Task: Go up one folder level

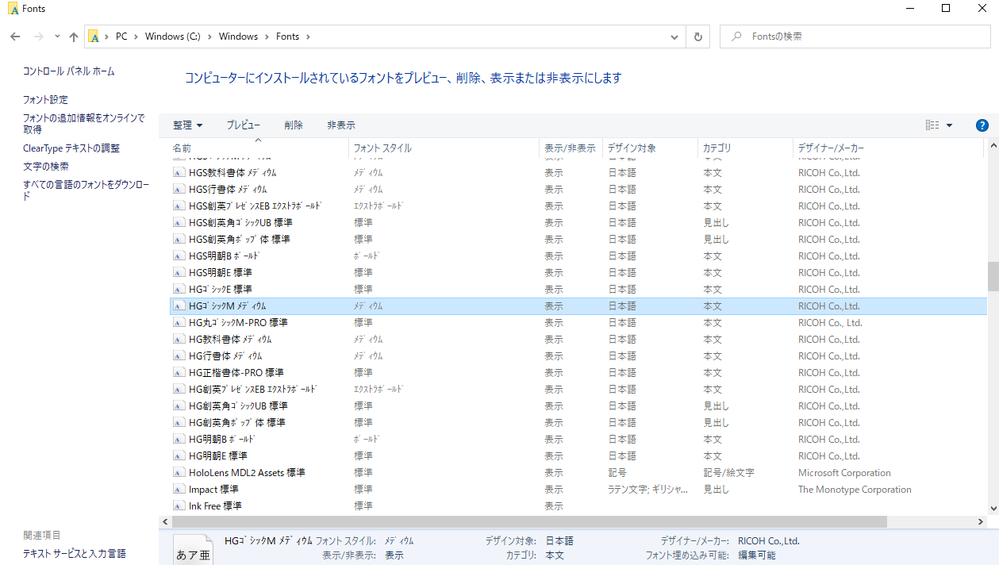Action: (x=74, y=37)
